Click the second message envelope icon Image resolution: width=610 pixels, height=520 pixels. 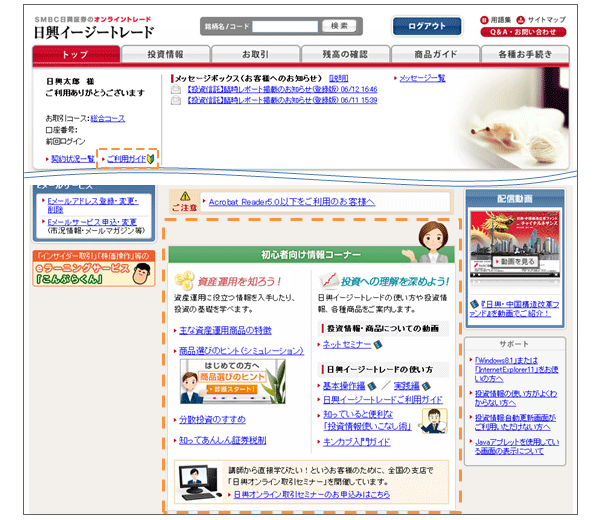click(177, 100)
